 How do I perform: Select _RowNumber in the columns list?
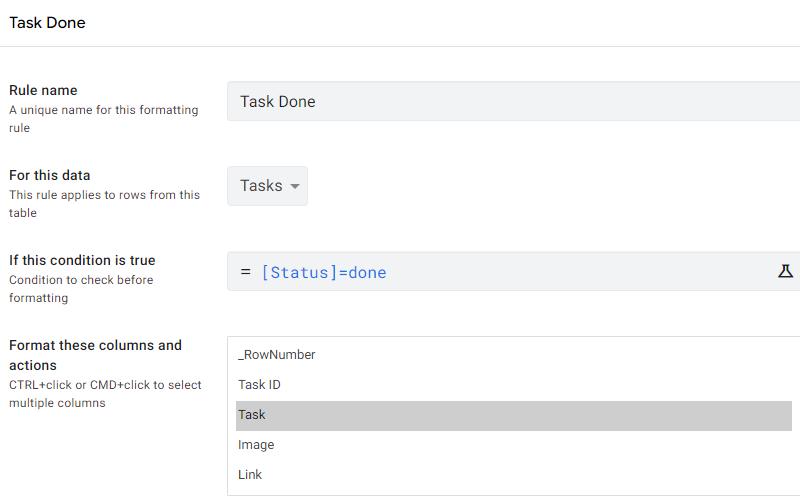[277, 355]
